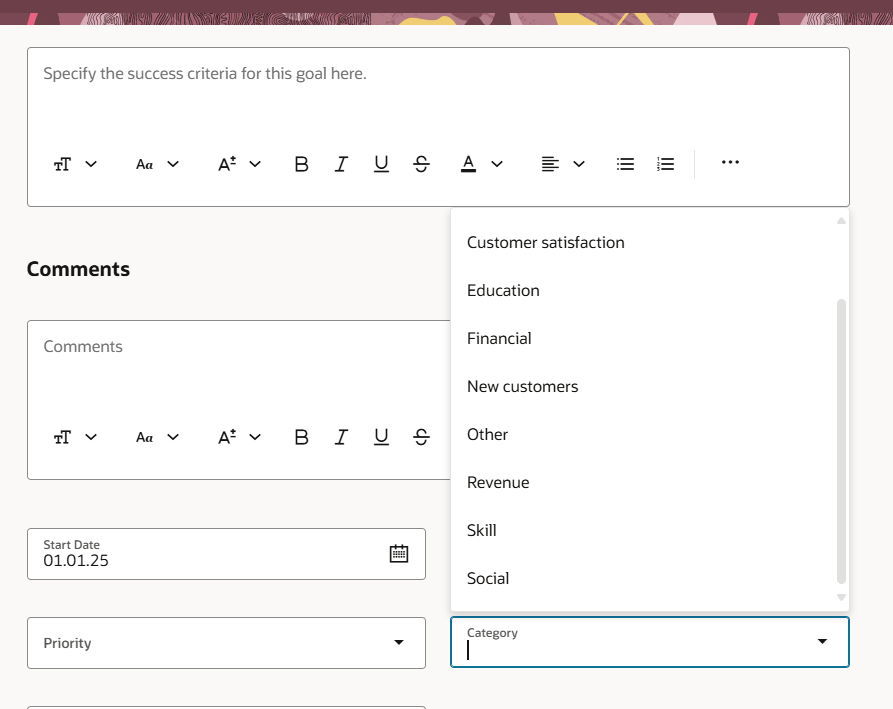Click scroll down arrow in category list
Screen dimensions: 893x709
[x=841, y=597]
